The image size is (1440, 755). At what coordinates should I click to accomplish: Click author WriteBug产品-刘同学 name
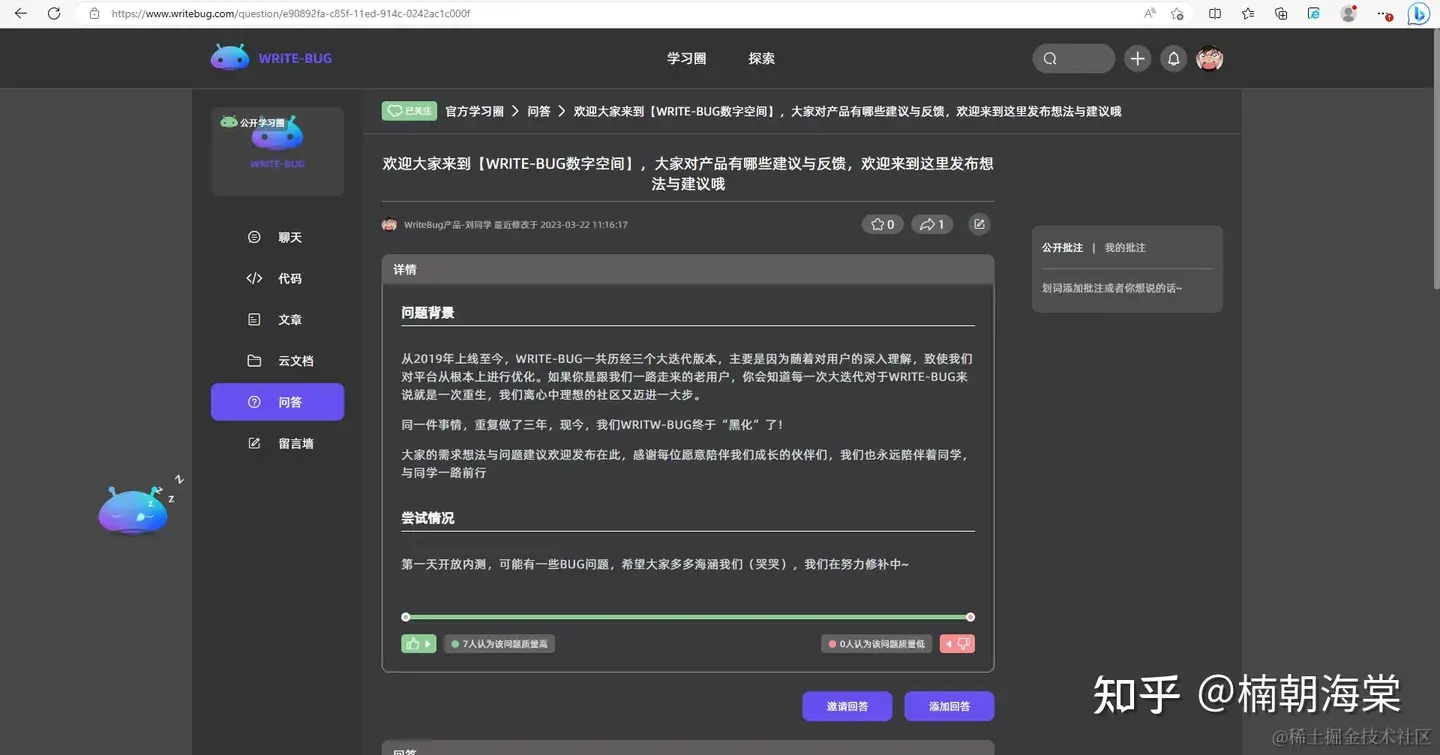tap(447, 225)
